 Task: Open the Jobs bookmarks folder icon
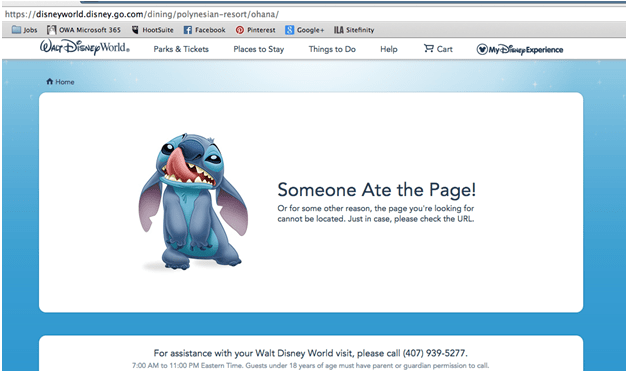coord(16,30)
